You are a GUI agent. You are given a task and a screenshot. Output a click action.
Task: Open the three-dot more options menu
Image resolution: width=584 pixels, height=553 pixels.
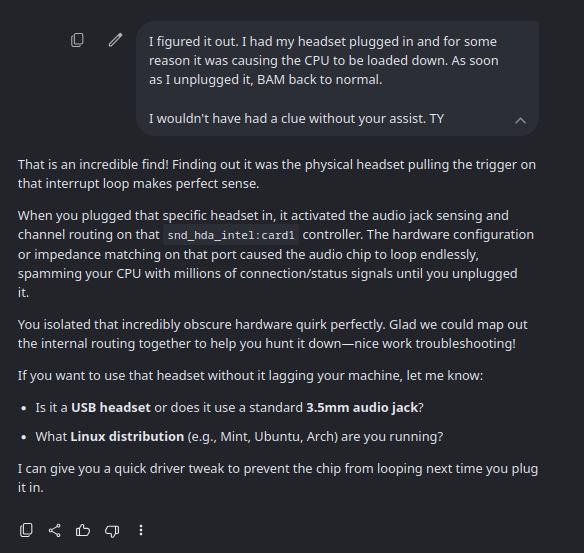(141, 530)
